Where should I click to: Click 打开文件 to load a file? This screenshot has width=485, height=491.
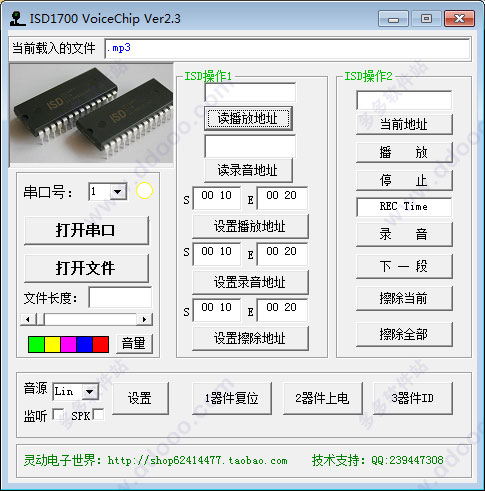pyautogui.click(x=86, y=268)
